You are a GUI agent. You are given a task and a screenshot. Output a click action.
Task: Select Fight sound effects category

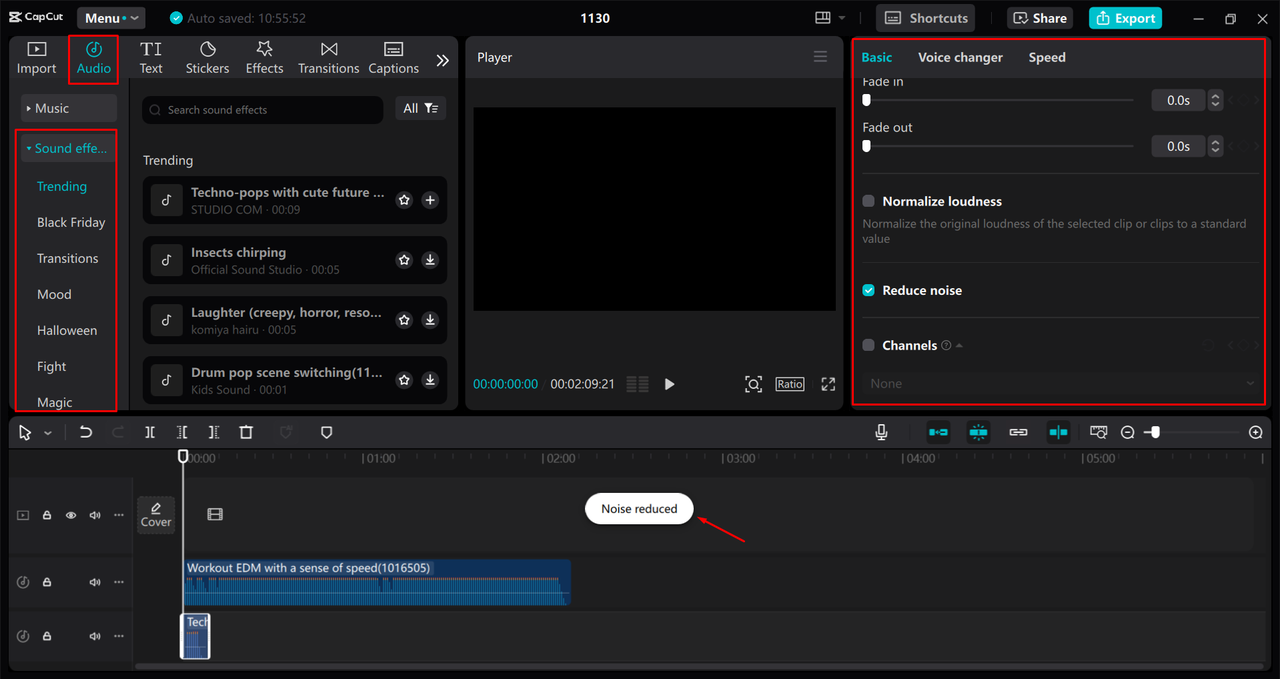[x=52, y=366]
